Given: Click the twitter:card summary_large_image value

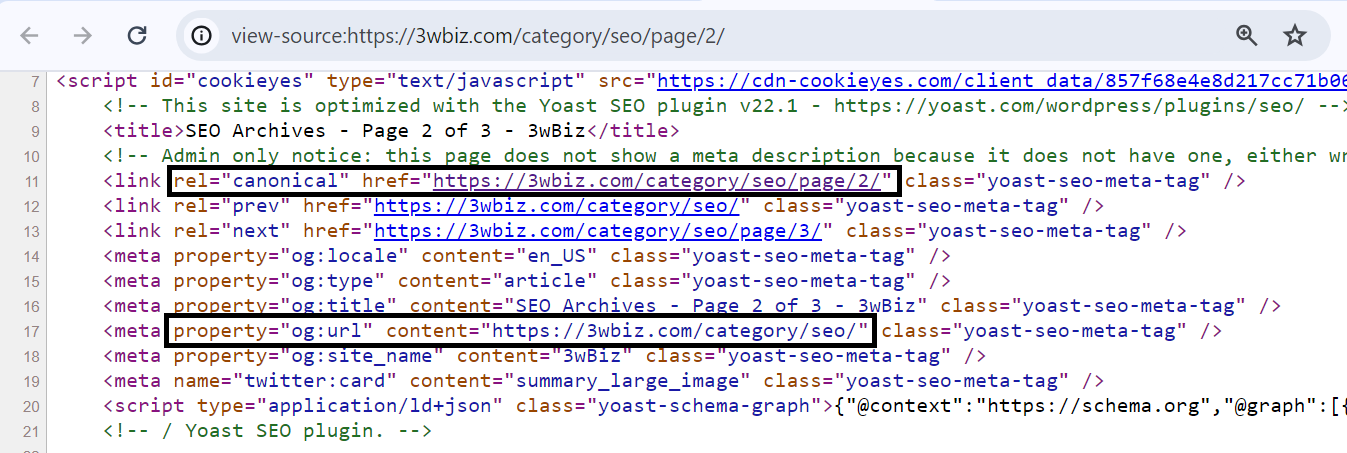Looking at the screenshot, I should tap(631, 381).
